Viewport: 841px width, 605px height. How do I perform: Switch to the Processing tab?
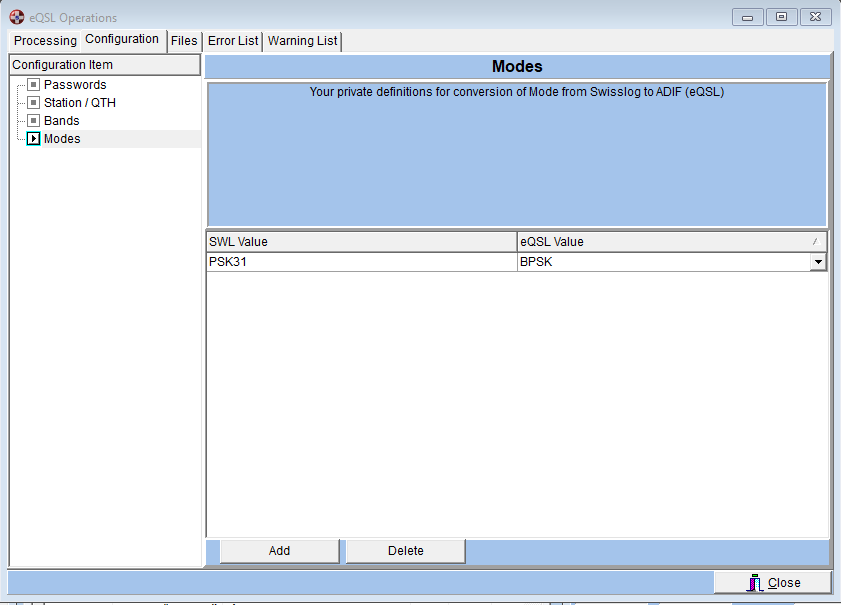(x=45, y=41)
